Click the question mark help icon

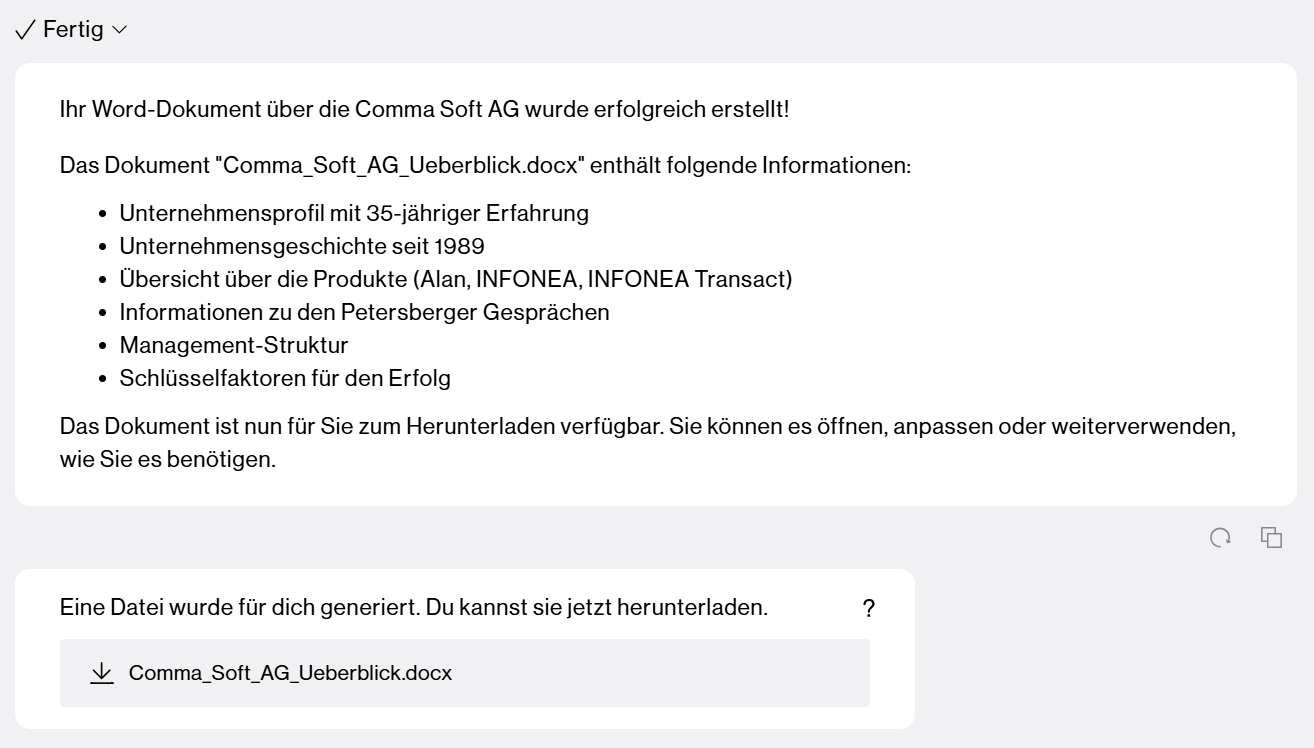coord(868,608)
